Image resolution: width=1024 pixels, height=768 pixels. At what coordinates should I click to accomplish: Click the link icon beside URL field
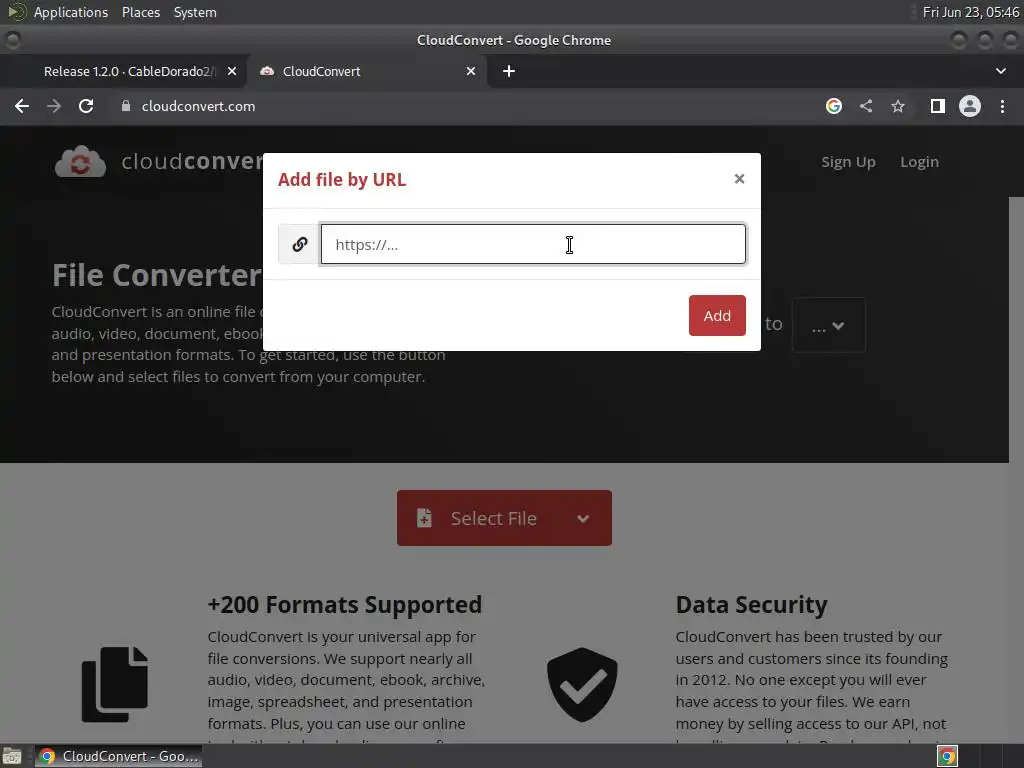click(x=299, y=244)
